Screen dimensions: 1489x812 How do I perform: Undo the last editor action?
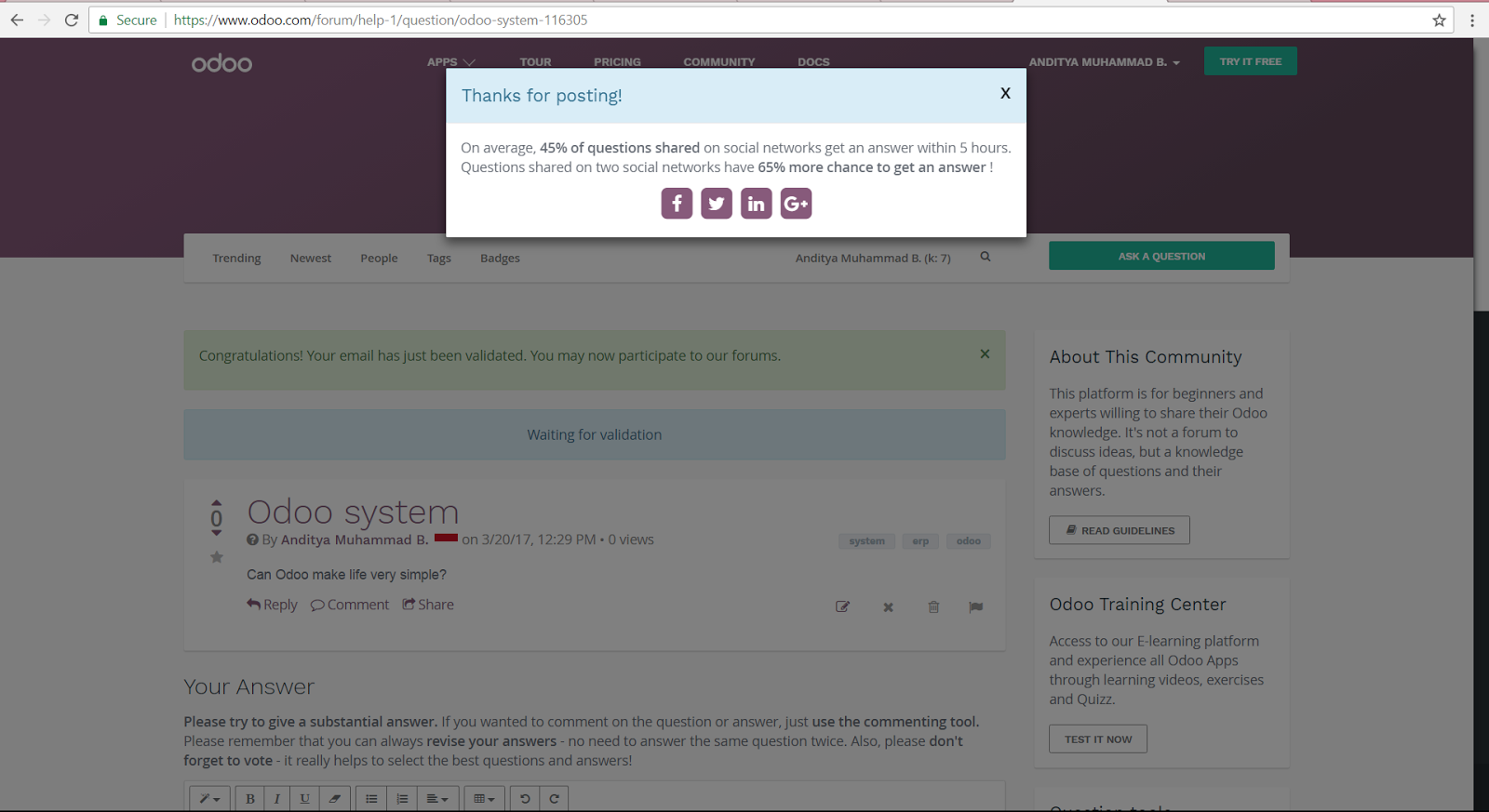[525, 799]
